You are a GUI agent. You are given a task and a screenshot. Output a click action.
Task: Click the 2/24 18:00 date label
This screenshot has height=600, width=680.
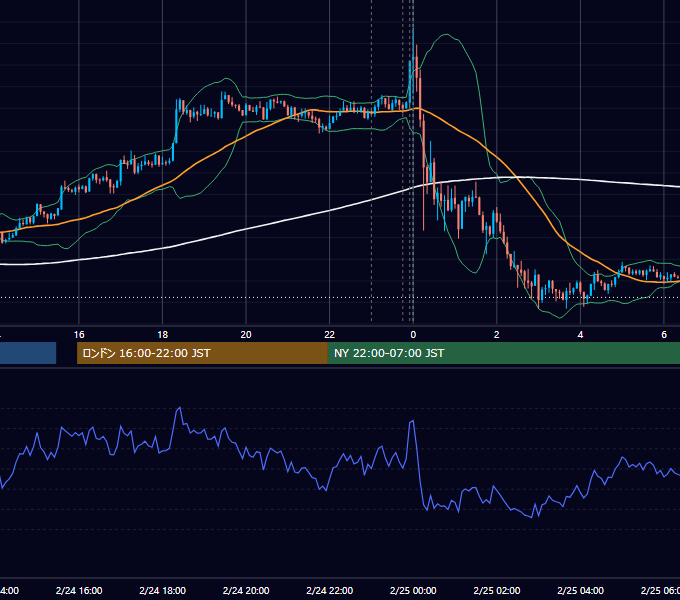click(163, 590)
